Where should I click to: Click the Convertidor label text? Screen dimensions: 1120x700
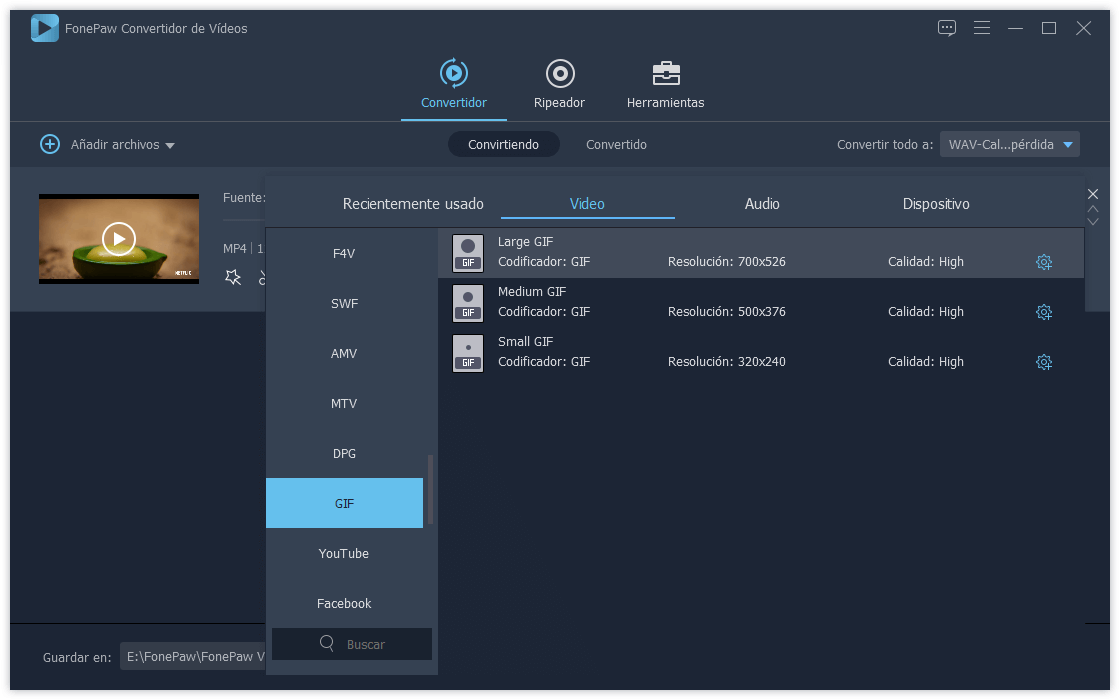(454, 103)
